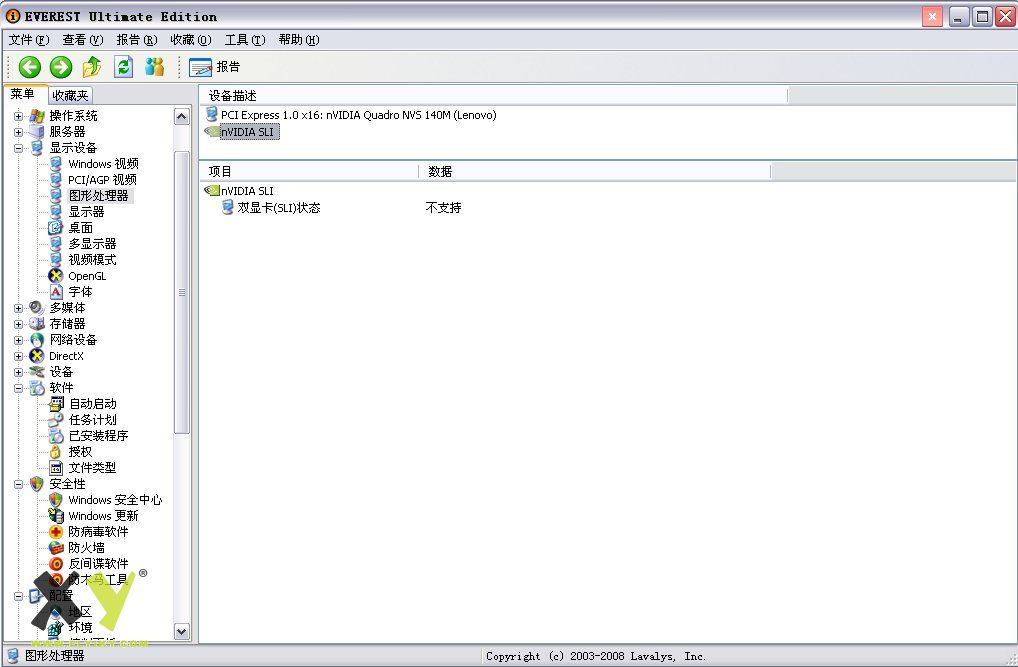Switch to the 收藏夹 tab
The image size is (1018, 667).
point(70,95)
